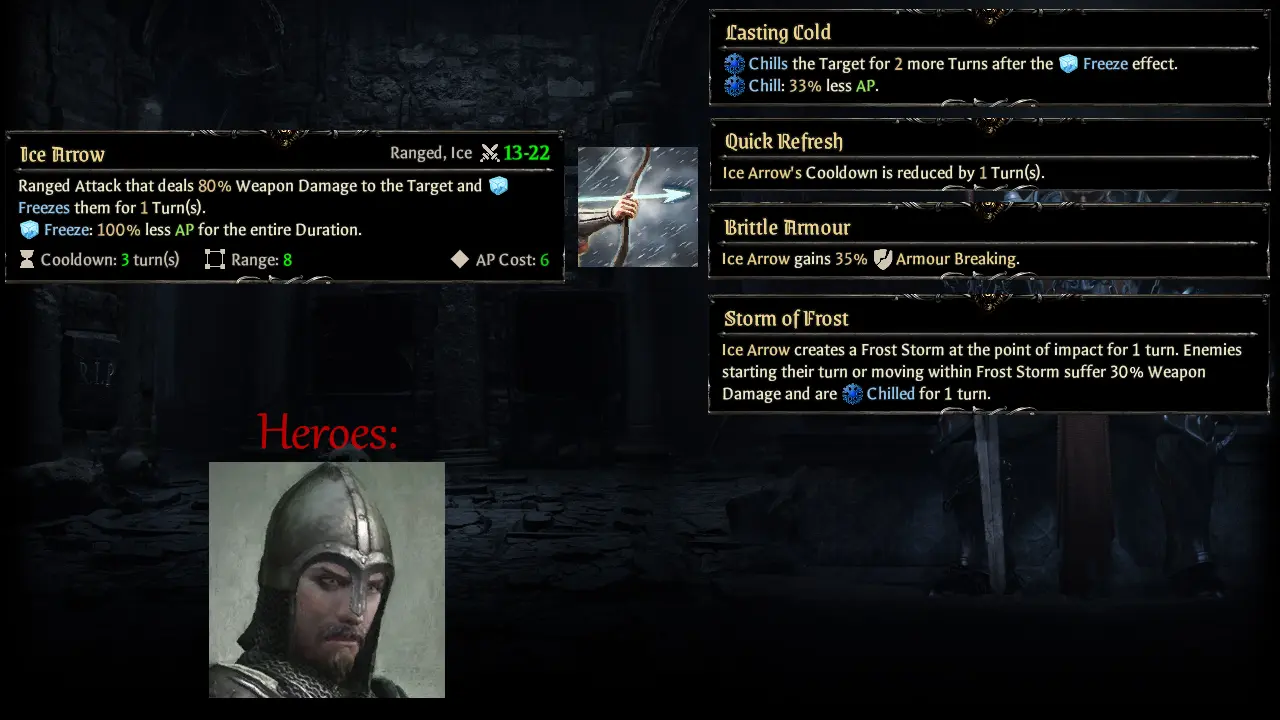Click the Ranged, Ice tag label
This screenshot has height=720, width=1280.
coord(431,153)
